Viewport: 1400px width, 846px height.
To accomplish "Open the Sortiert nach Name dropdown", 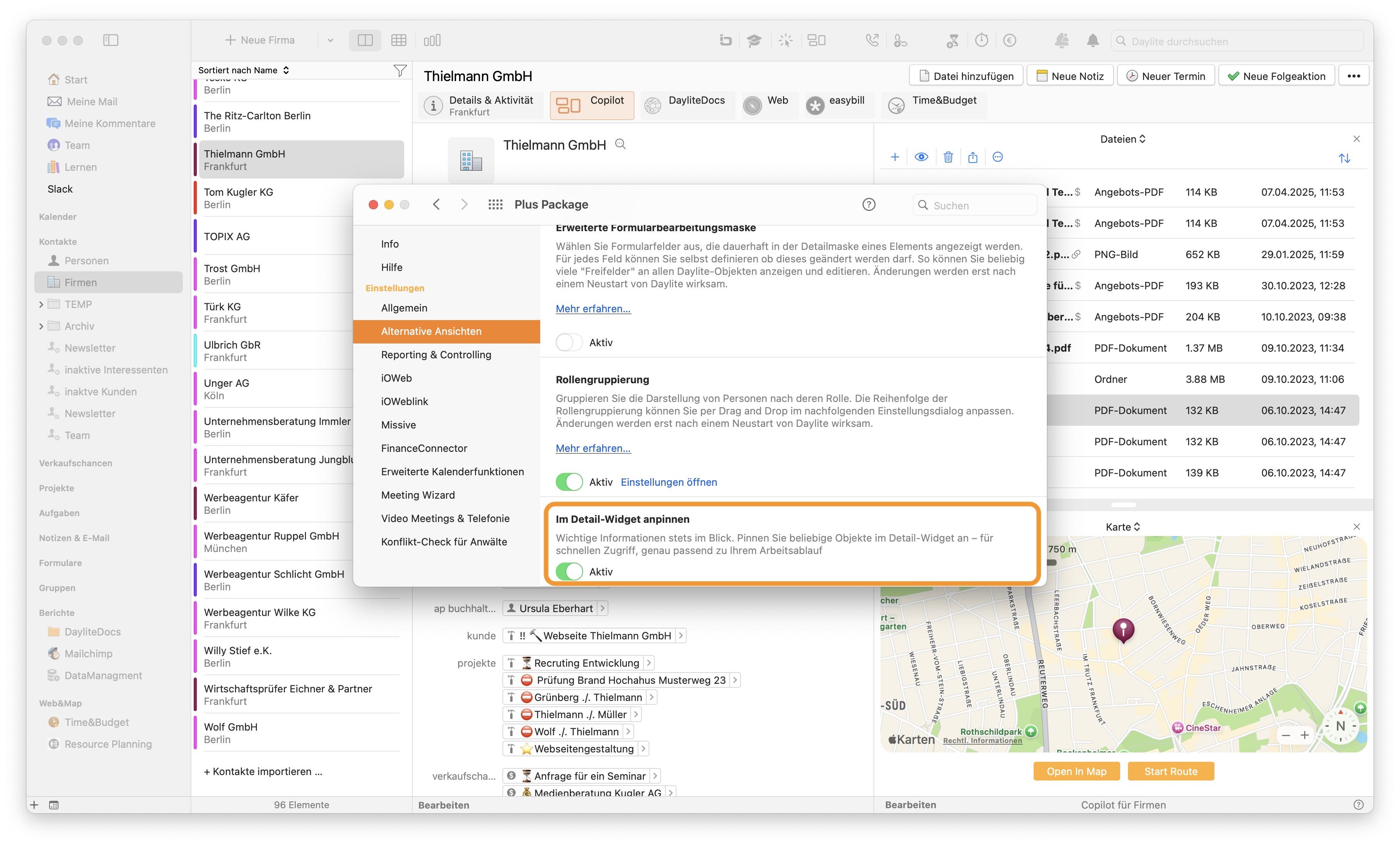I will (244, 71).
